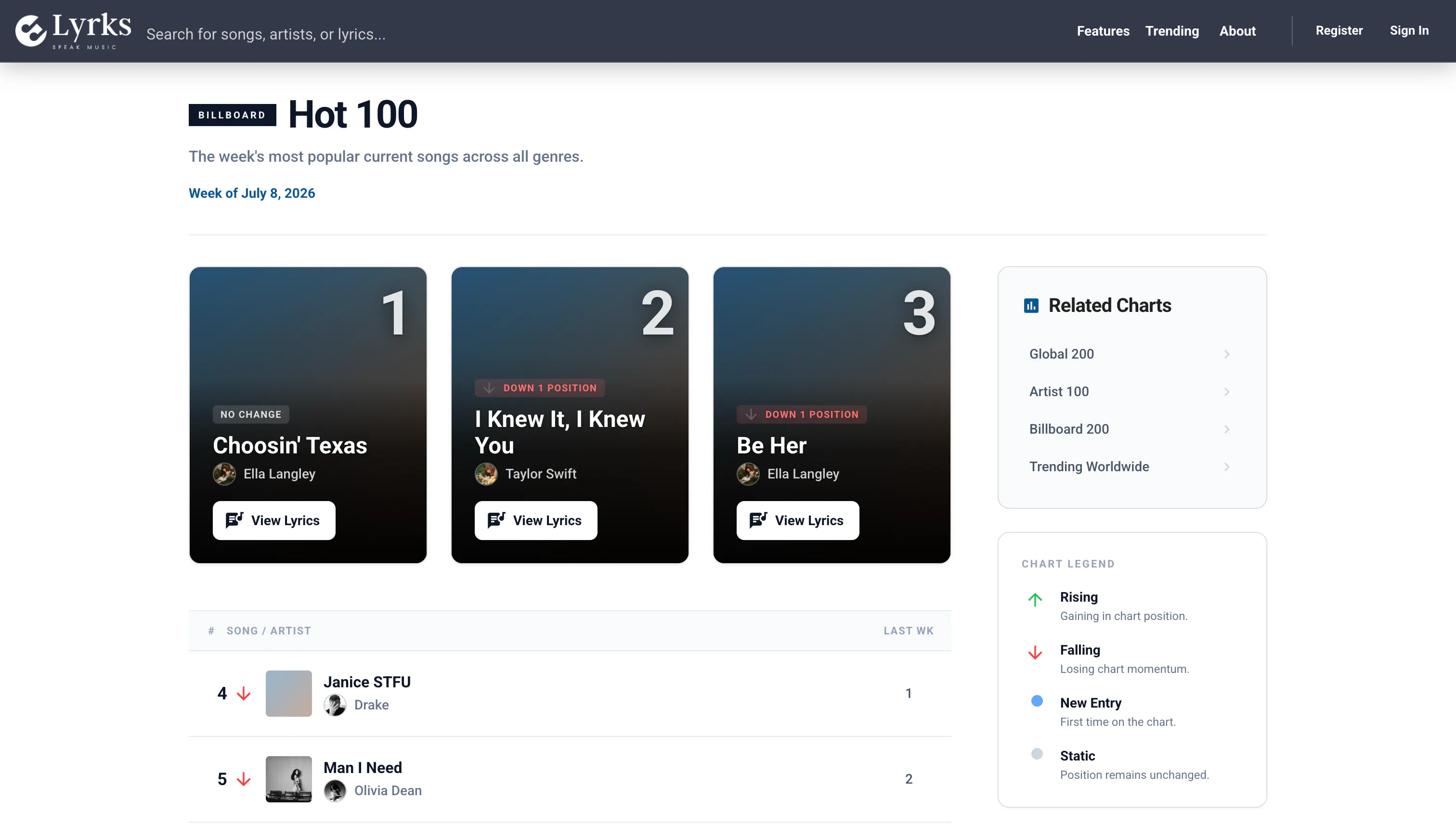
Task: Click the Olivia Dean artist name
Action: [x=388, y=791]
